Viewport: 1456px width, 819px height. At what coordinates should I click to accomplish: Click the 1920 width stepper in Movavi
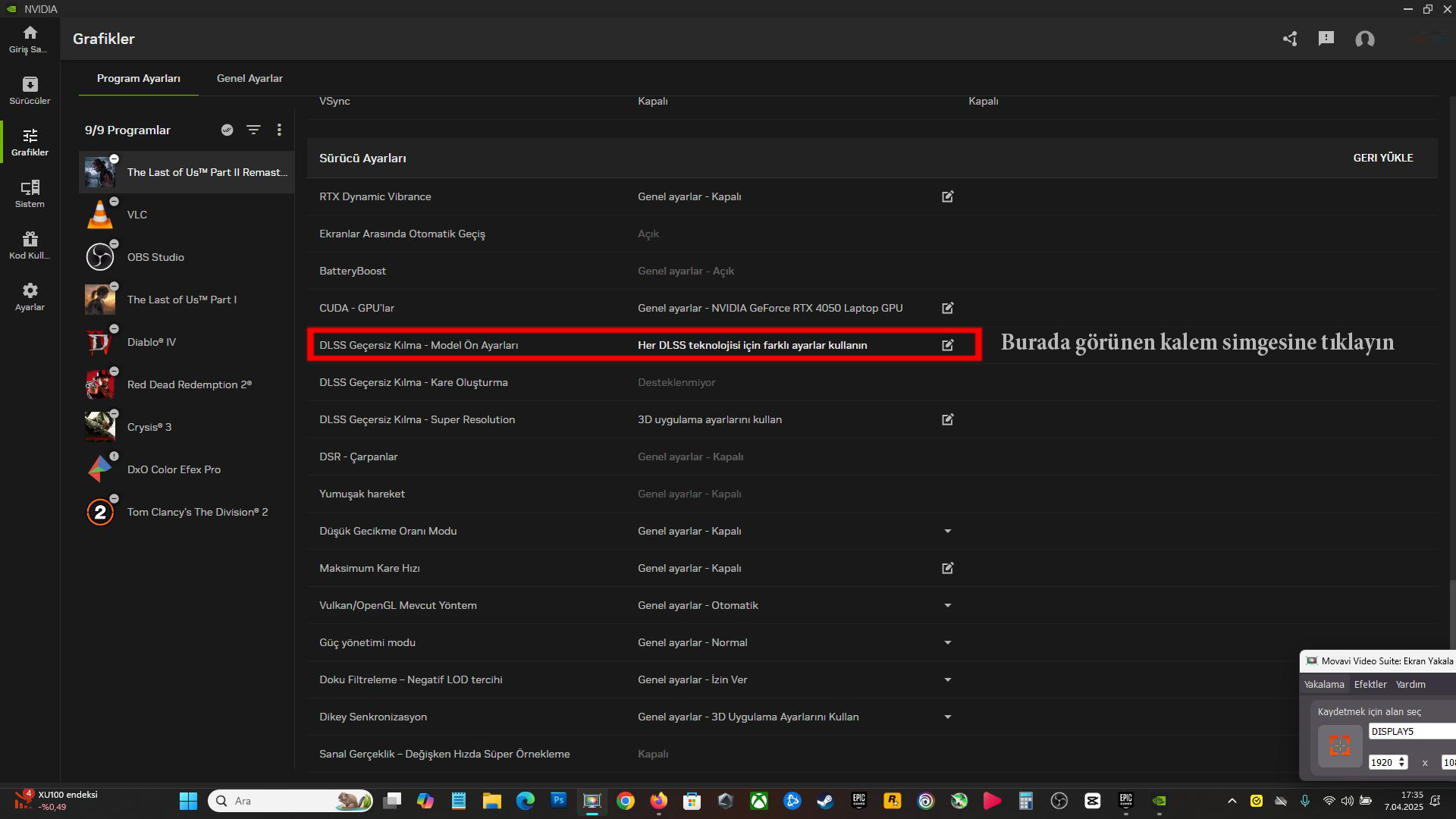coord(1402,762)
